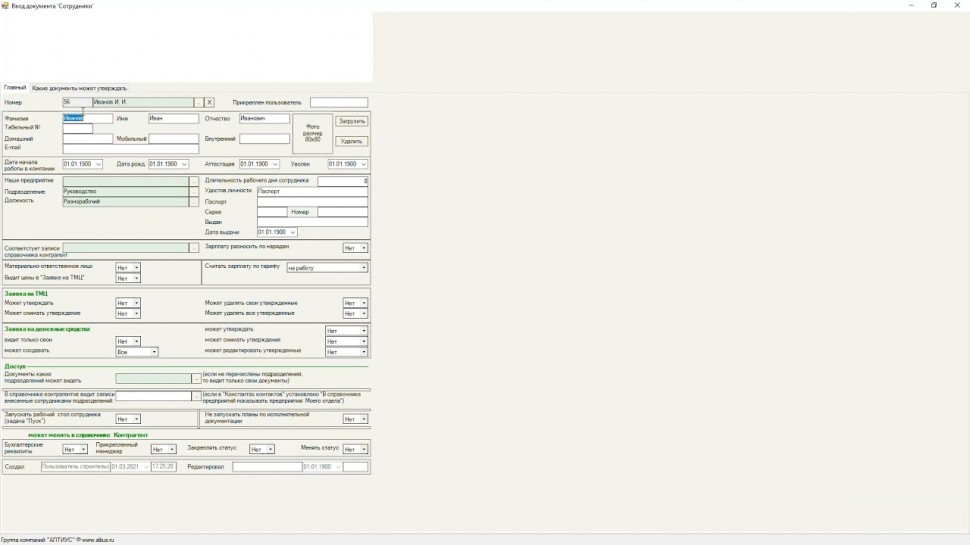Click the browse button for Наше предприятие
Screen dimensions: 970x545
(x=194, y=181)
